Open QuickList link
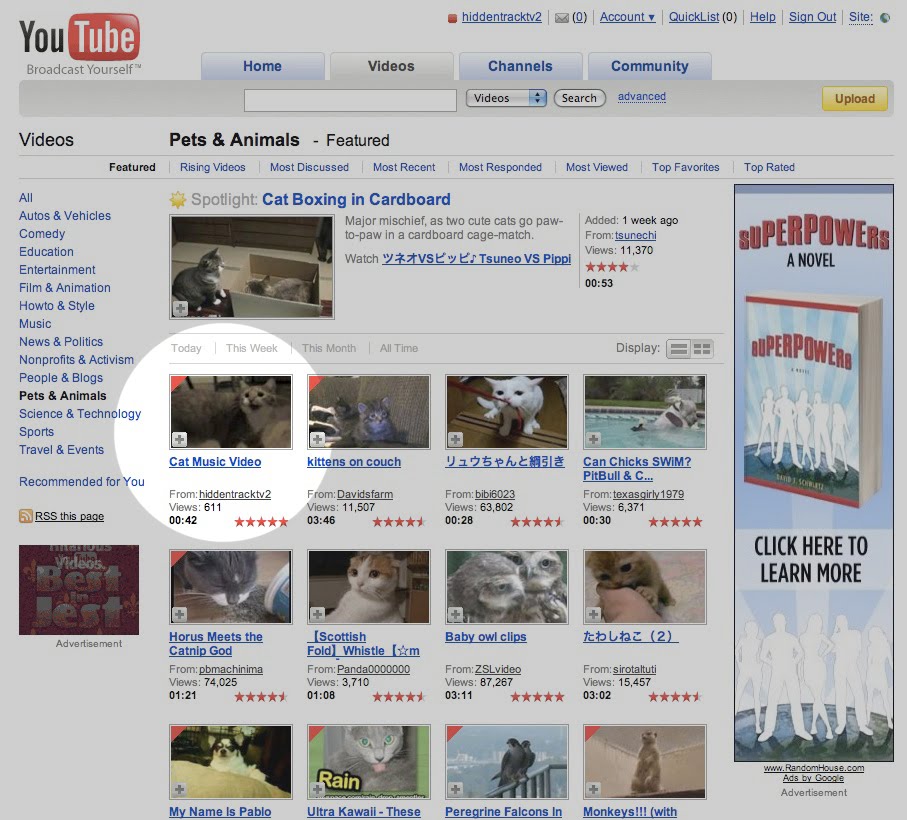 694,17
